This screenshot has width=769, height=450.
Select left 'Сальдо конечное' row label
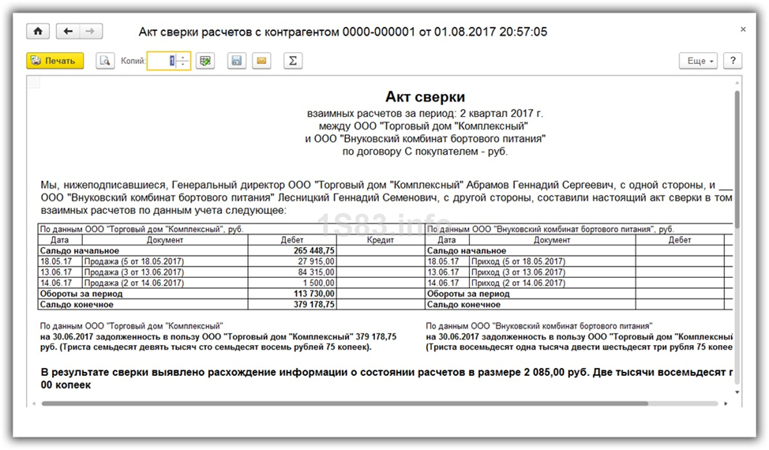(77, 304)
